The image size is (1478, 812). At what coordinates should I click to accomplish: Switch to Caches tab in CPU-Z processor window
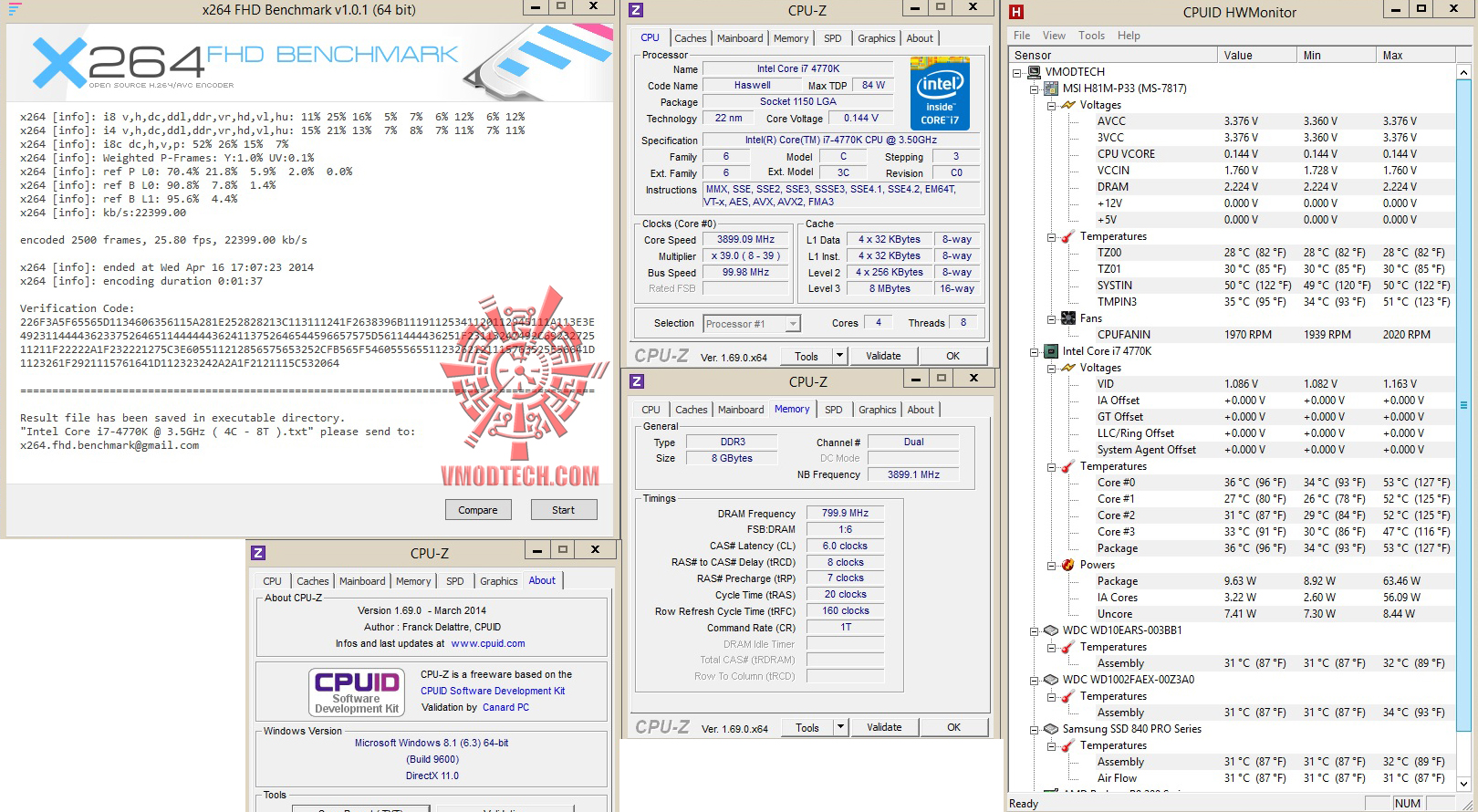click(x=691, y=38)
